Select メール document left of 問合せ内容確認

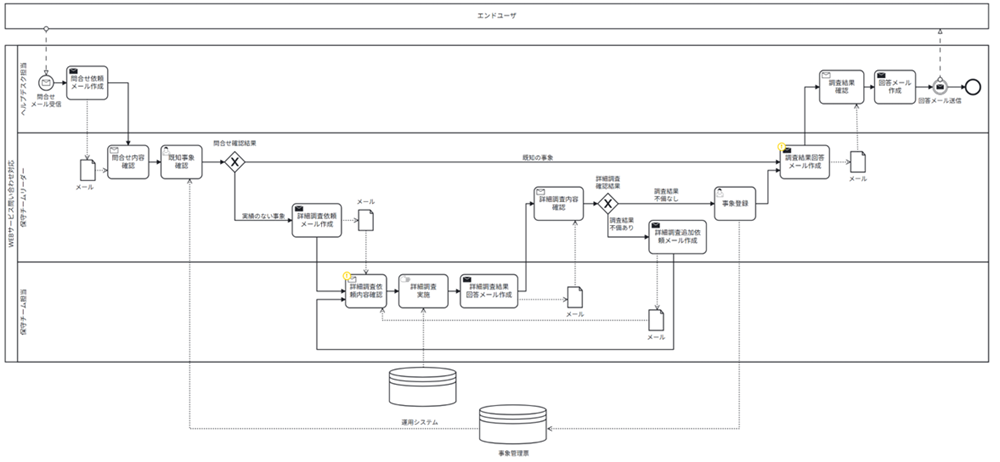[x=87, y=170]
